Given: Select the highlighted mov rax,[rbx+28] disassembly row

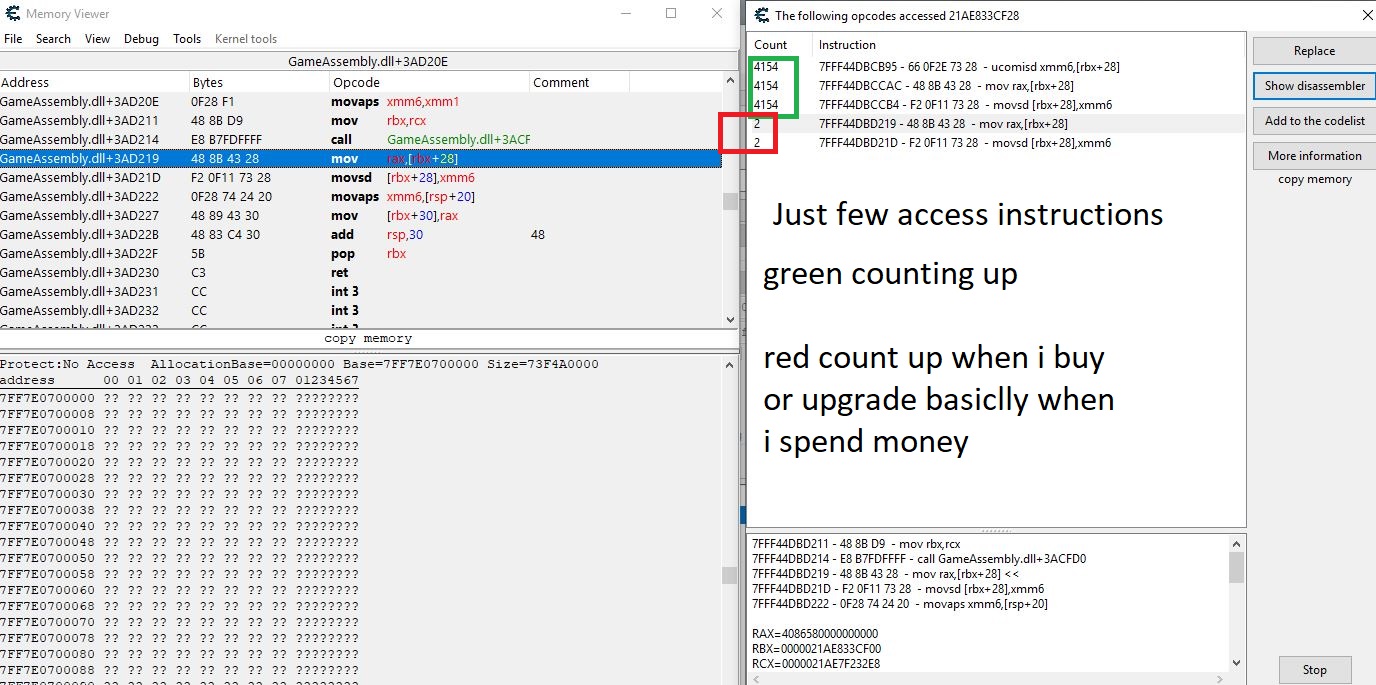Looking at the screenshot, I should click(360, 158).
